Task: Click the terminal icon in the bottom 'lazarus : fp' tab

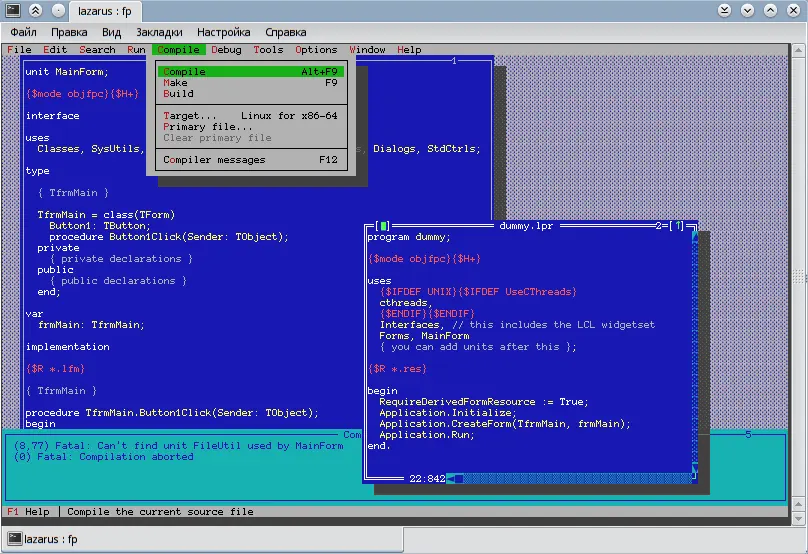Action: (x=14, y=539)
